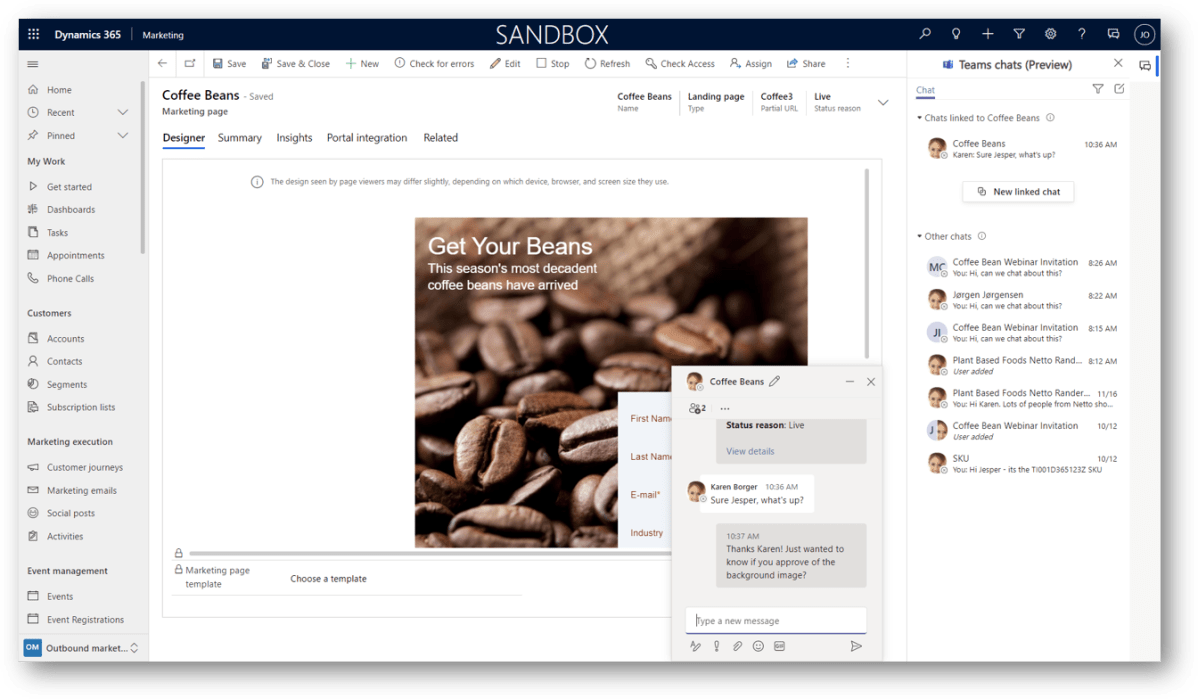This screenshot has height=699, width=1198.
Task: Attach a file in the chat message box
Action: [x=737, y=646]
